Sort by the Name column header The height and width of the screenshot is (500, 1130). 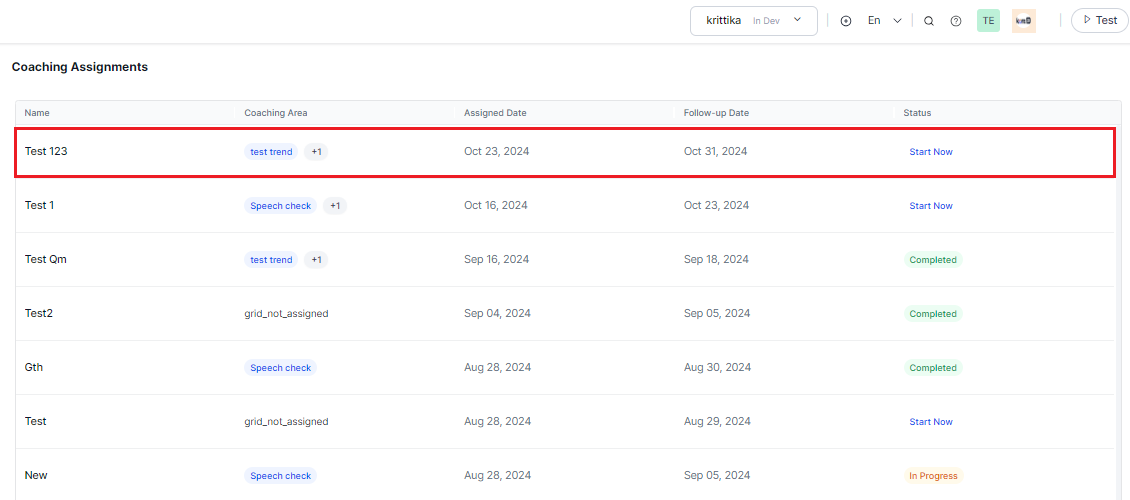point(37,113)
